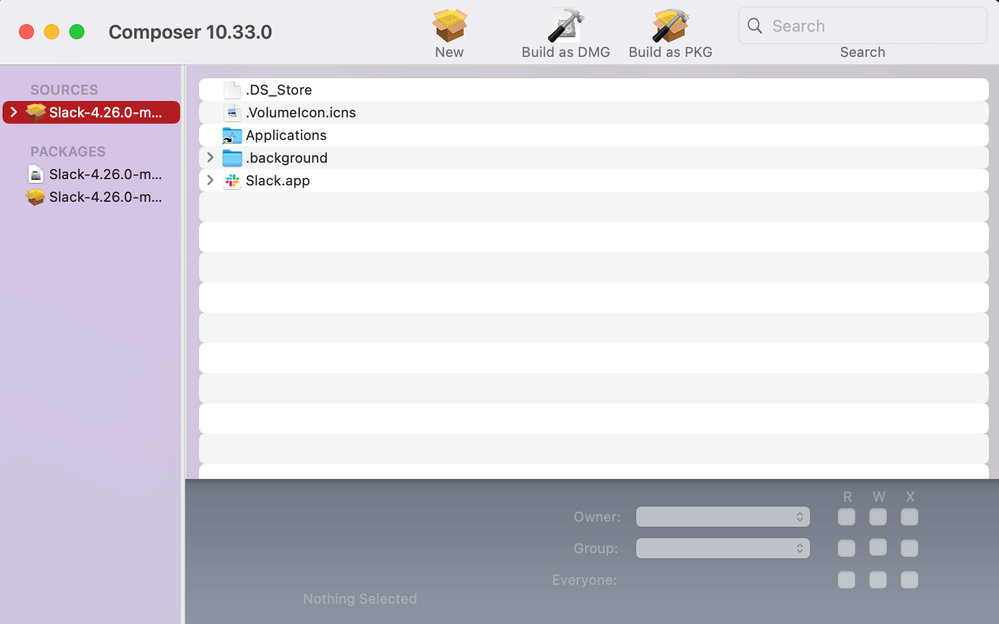Select the DMG document package under Packages

click(36, 174)
